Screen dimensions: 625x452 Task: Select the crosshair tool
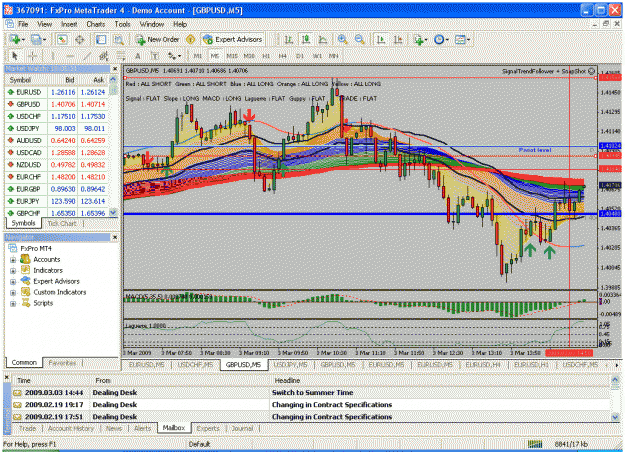(x=33, y=56)
